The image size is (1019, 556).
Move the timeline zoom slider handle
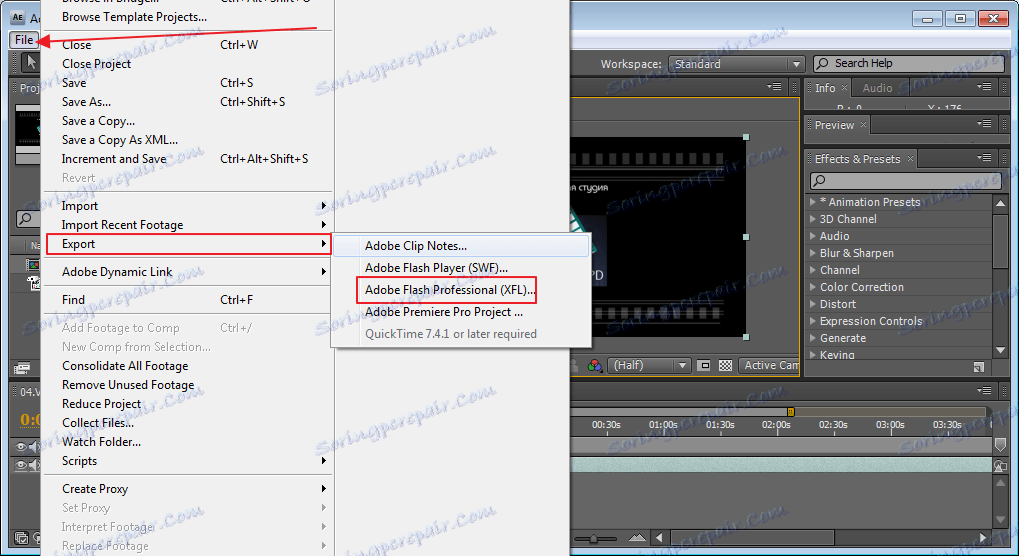point(593,538)
